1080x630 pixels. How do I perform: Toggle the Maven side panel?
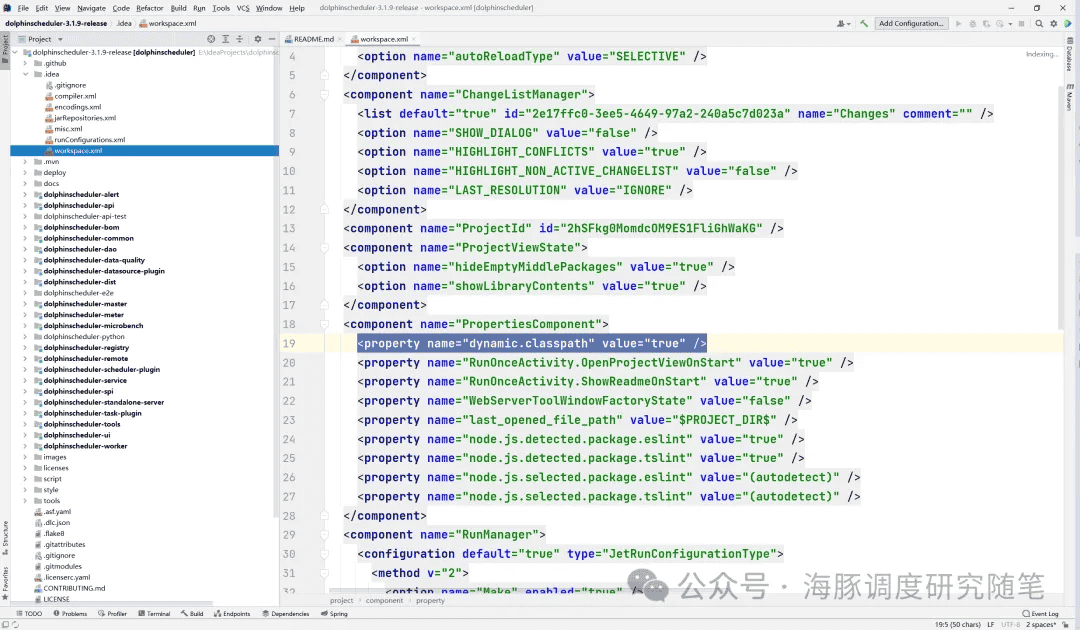click(x=1069, y=98)
